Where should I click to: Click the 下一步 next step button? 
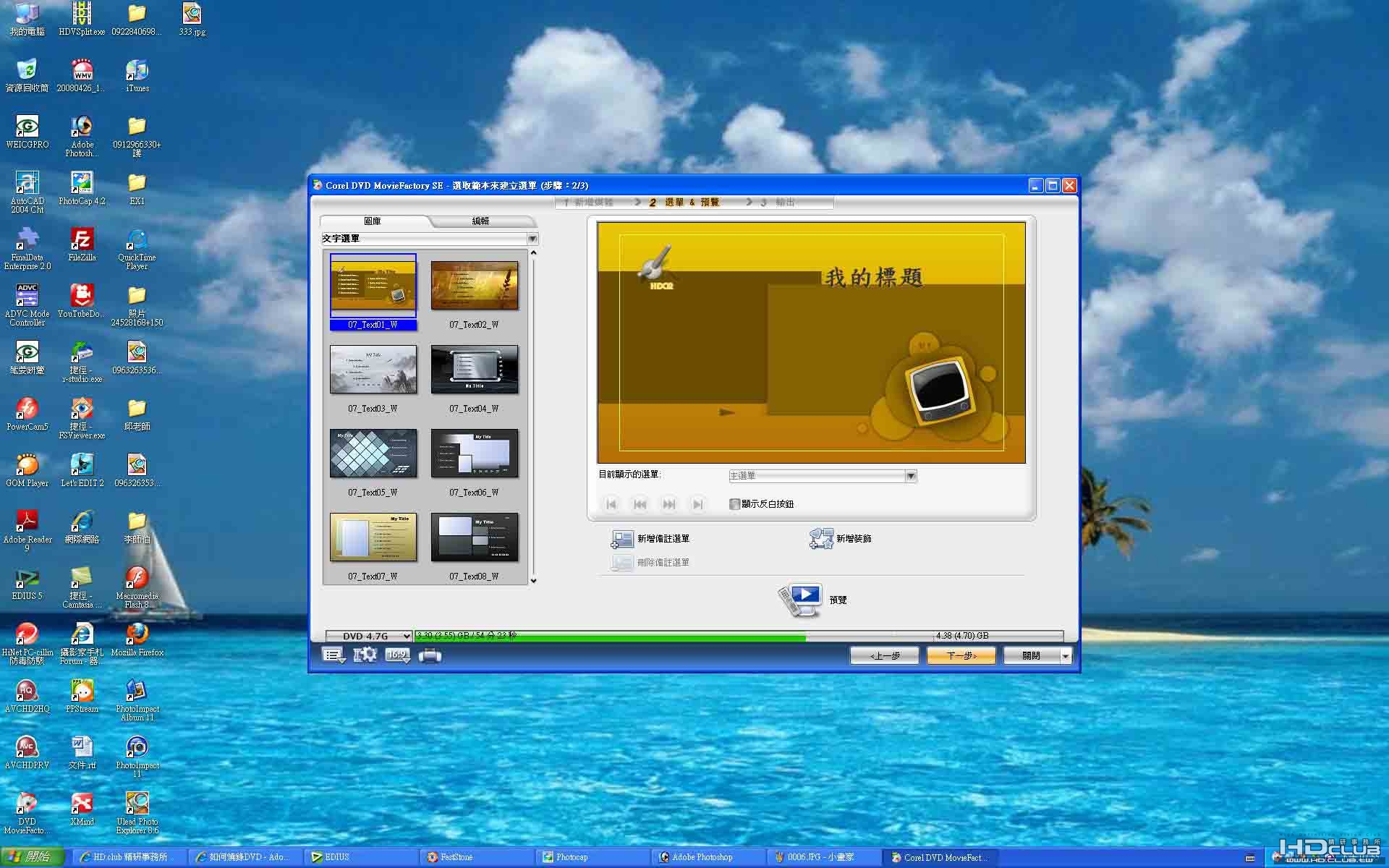point(961,656)
